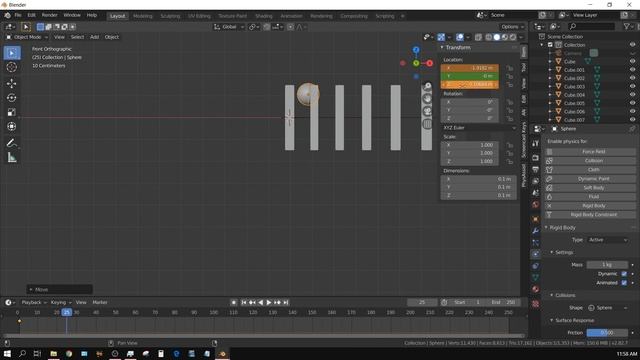Toggle camera view icon in viewport
The image size is (640, 360).
[x=427, y=111]
